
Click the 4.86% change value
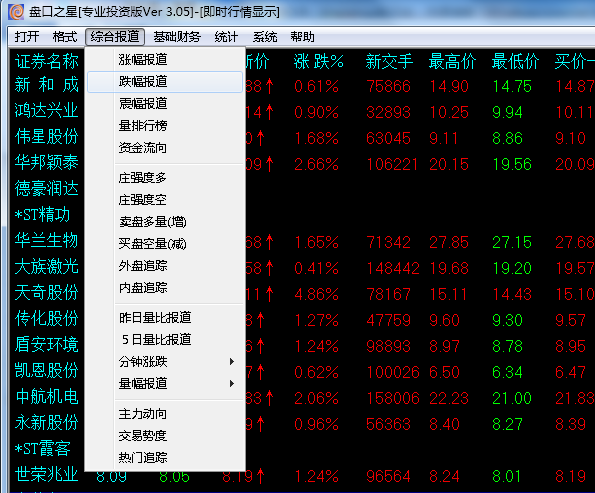click(316, 295)
